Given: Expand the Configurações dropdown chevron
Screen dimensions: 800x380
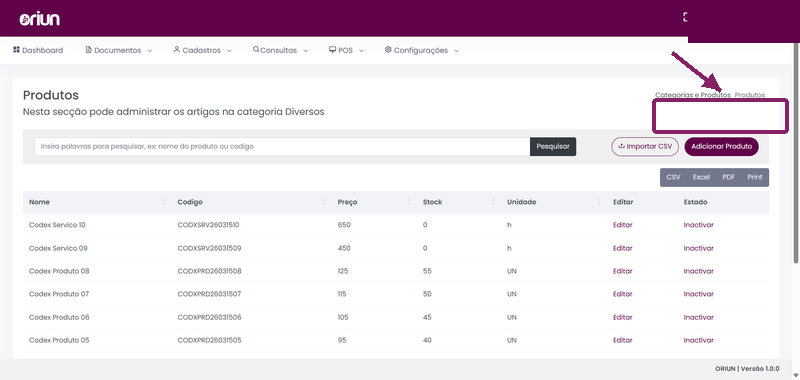Looking at the screenshot, I should 456,51.
